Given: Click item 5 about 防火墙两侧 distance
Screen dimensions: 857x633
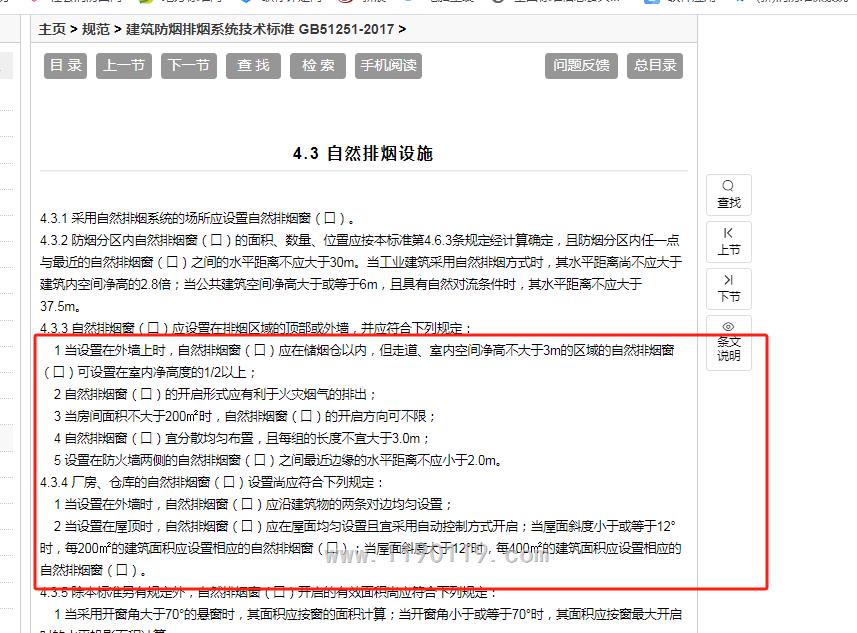Looking at the screenshot, I should [277, 460].
